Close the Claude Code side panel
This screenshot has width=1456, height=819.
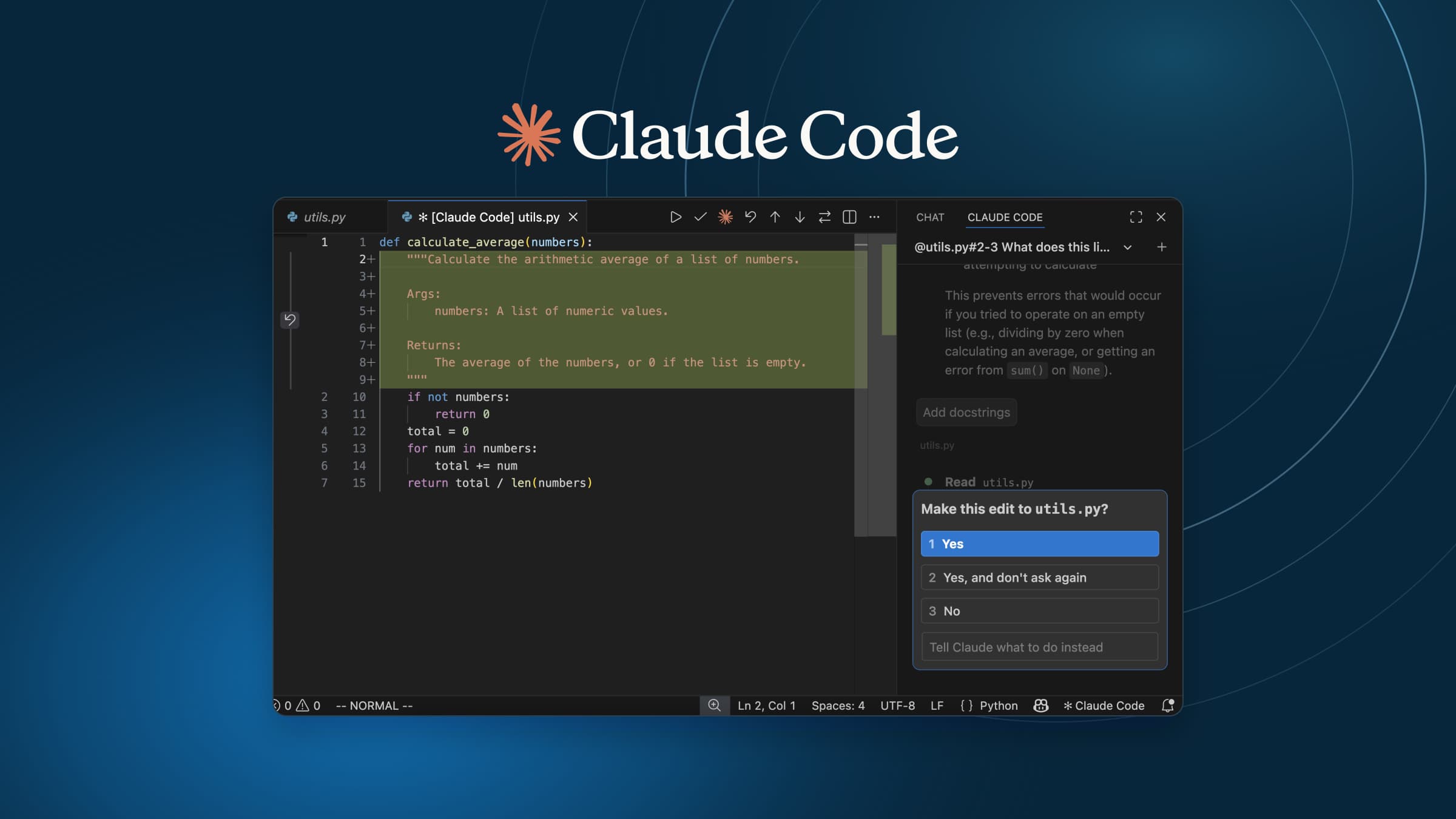pyautogui.click(x=1161, y=217)
